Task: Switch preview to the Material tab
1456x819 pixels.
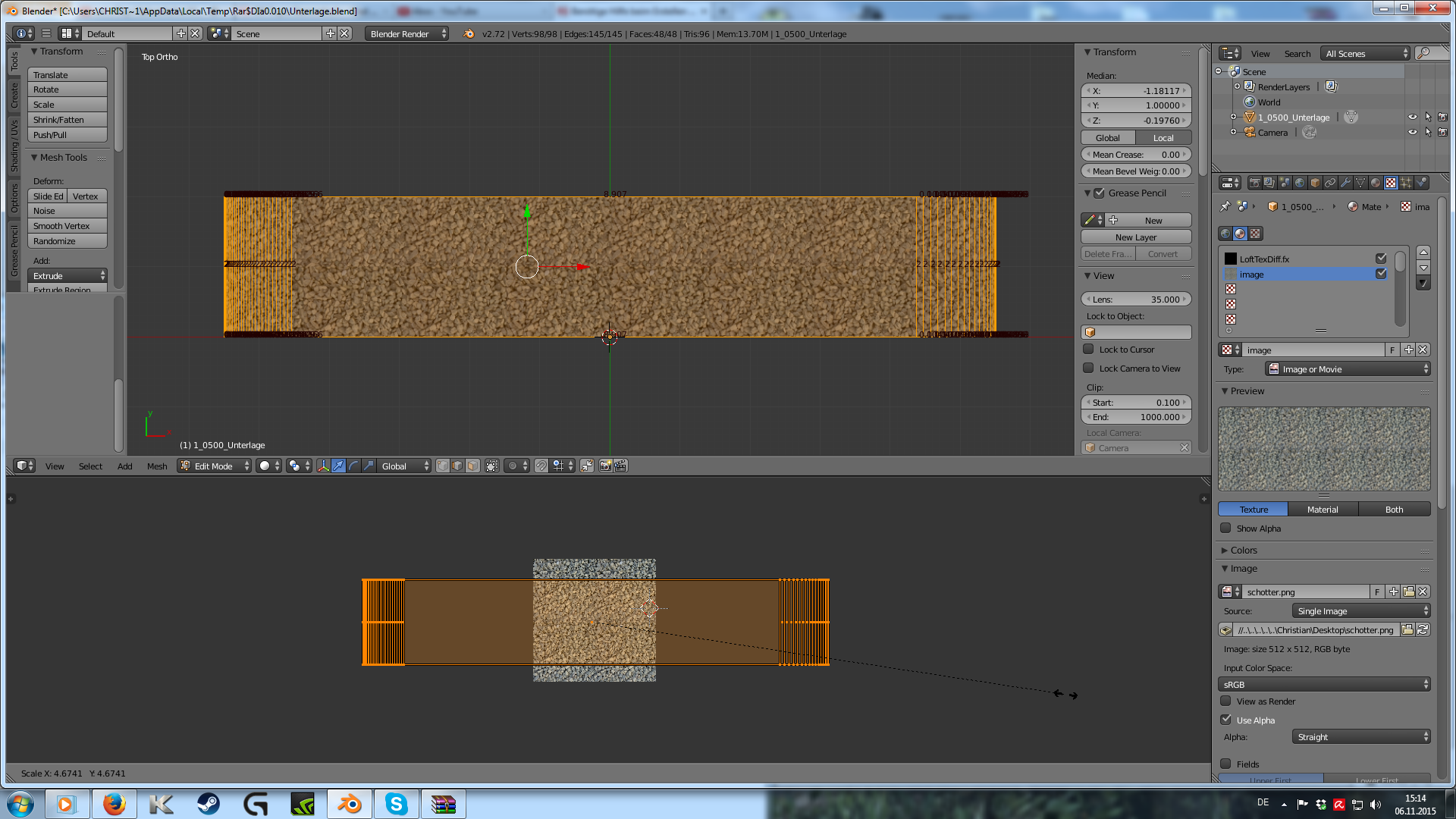Action: 1323,509
